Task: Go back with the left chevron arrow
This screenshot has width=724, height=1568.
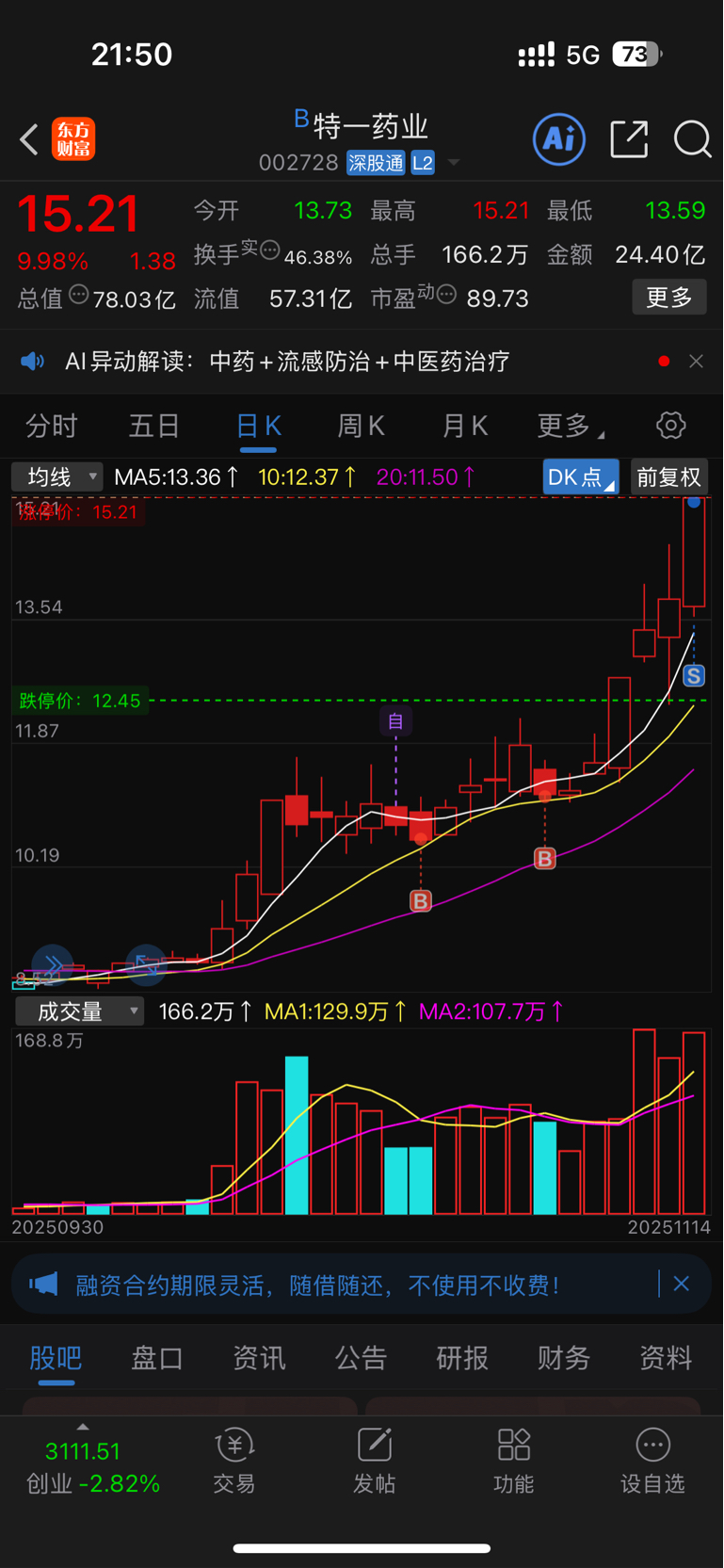Action: click(x=29, y=139)
